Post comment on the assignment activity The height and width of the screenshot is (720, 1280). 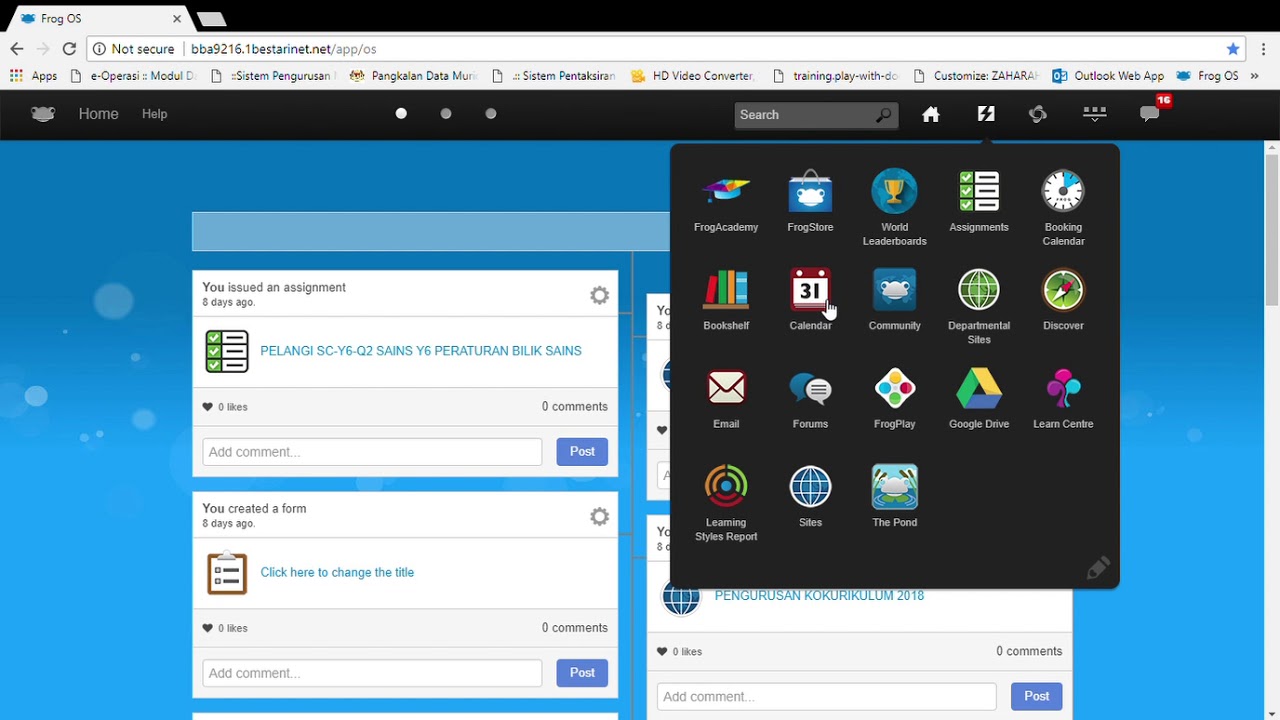[x=582, y=451]
